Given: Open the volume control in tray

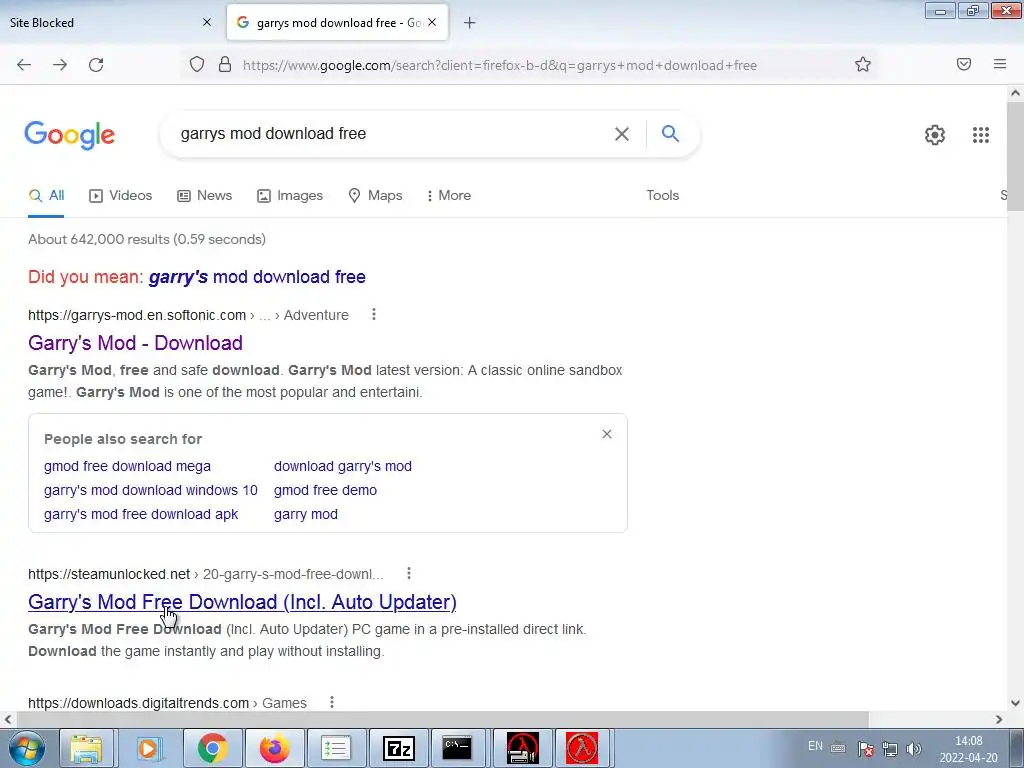Looking at the screenshot, I should (914, 749).
